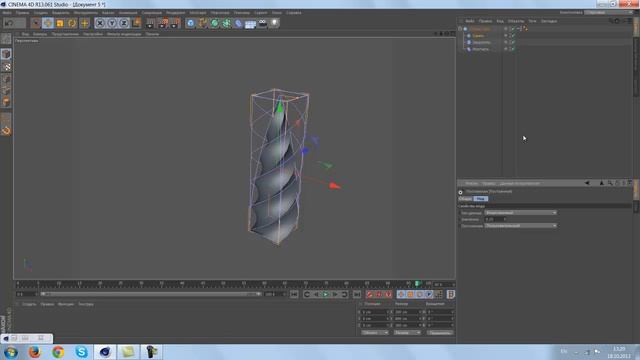Toggle green checkmark of second object row
The width and height of the screenshot is (640, 360).
513,36
